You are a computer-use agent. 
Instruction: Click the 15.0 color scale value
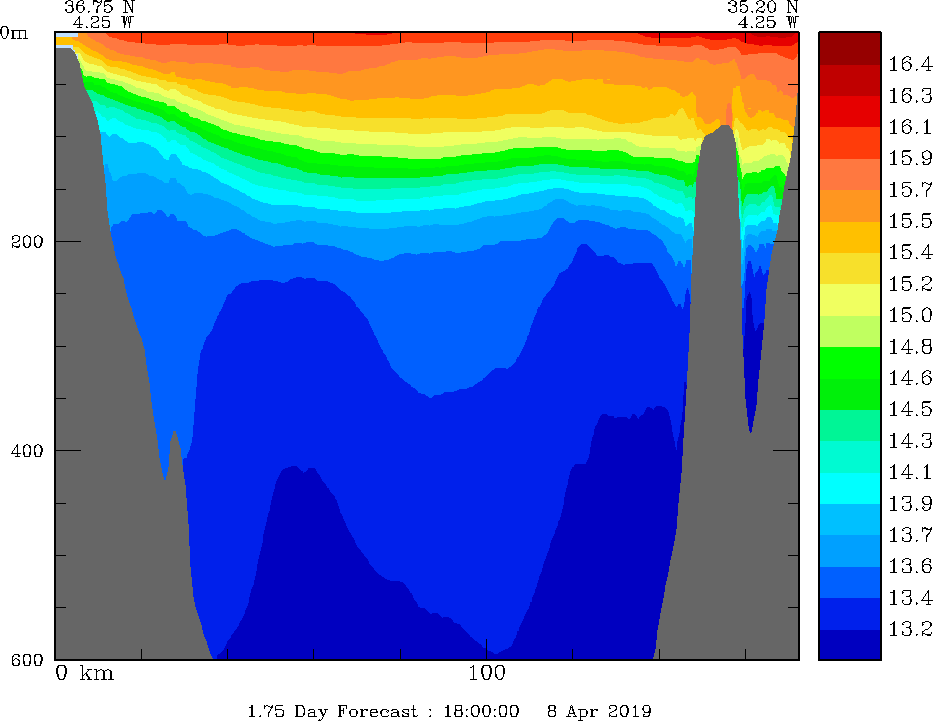(x=910, y=315)
